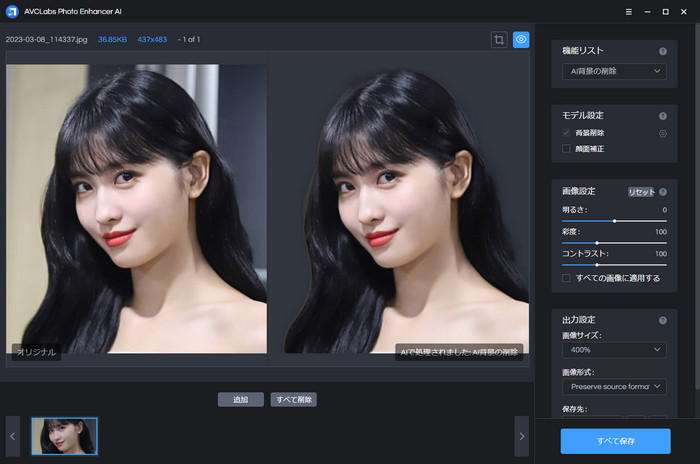Open the 400% image size dropdown
The image size is (700, 464).
614,350
